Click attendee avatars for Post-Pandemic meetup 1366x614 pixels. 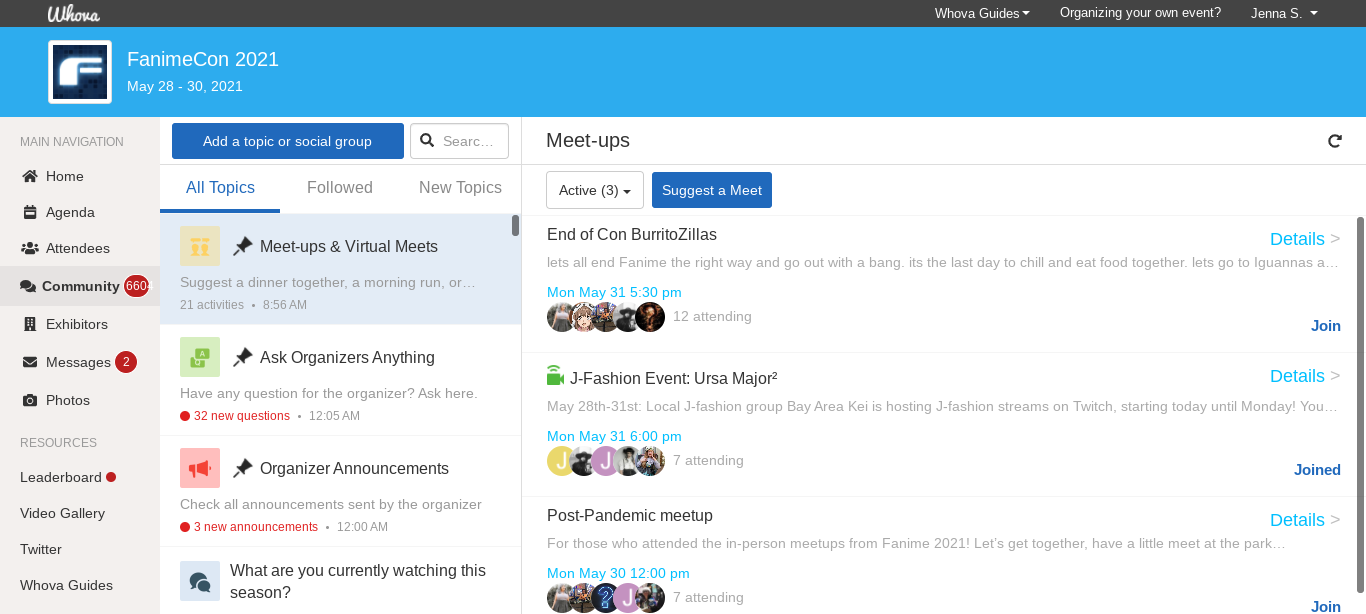(606, 598)
